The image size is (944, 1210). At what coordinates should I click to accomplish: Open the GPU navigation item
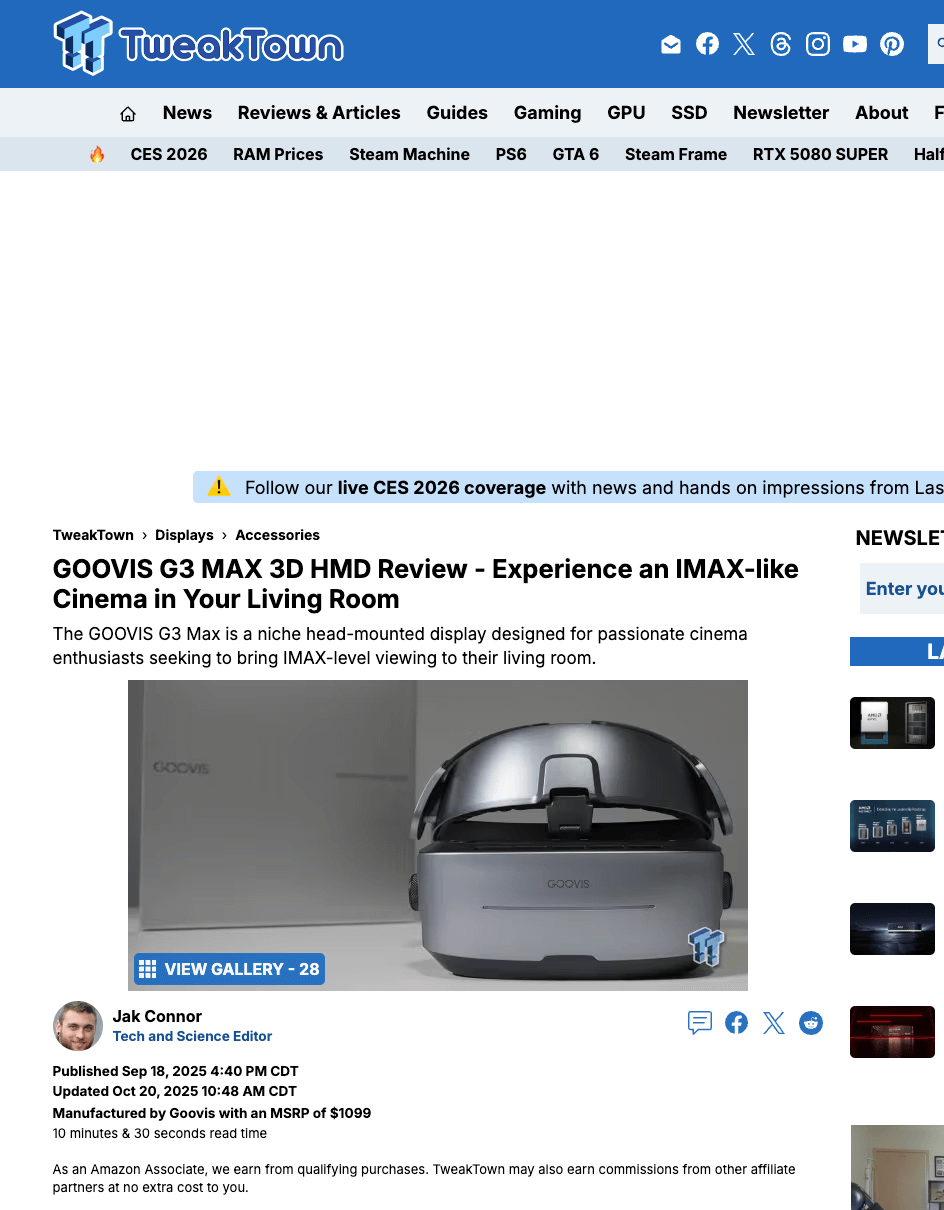tap(626, 113)
